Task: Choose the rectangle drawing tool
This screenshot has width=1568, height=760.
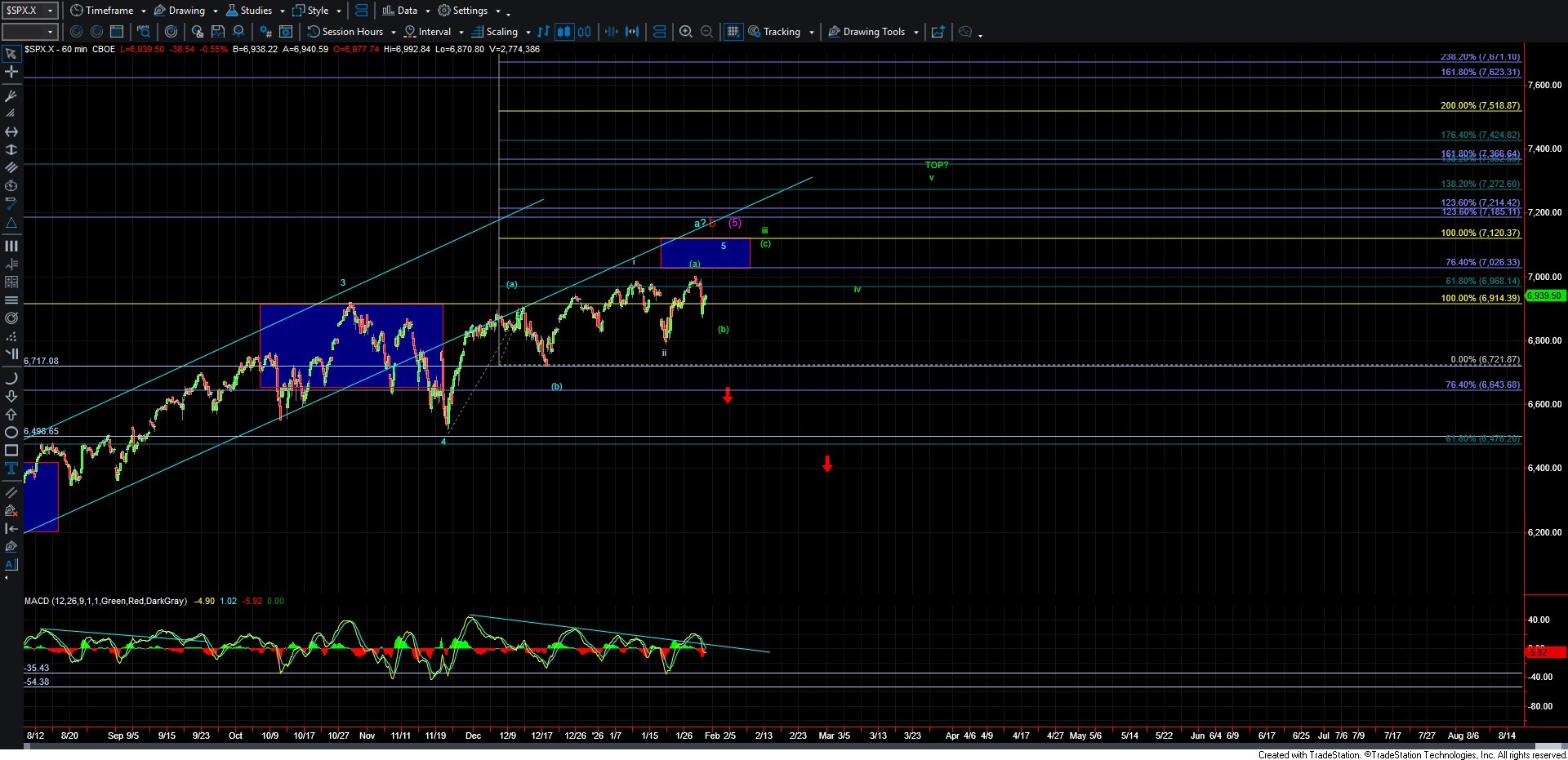Action: click(x=11, y=451)
